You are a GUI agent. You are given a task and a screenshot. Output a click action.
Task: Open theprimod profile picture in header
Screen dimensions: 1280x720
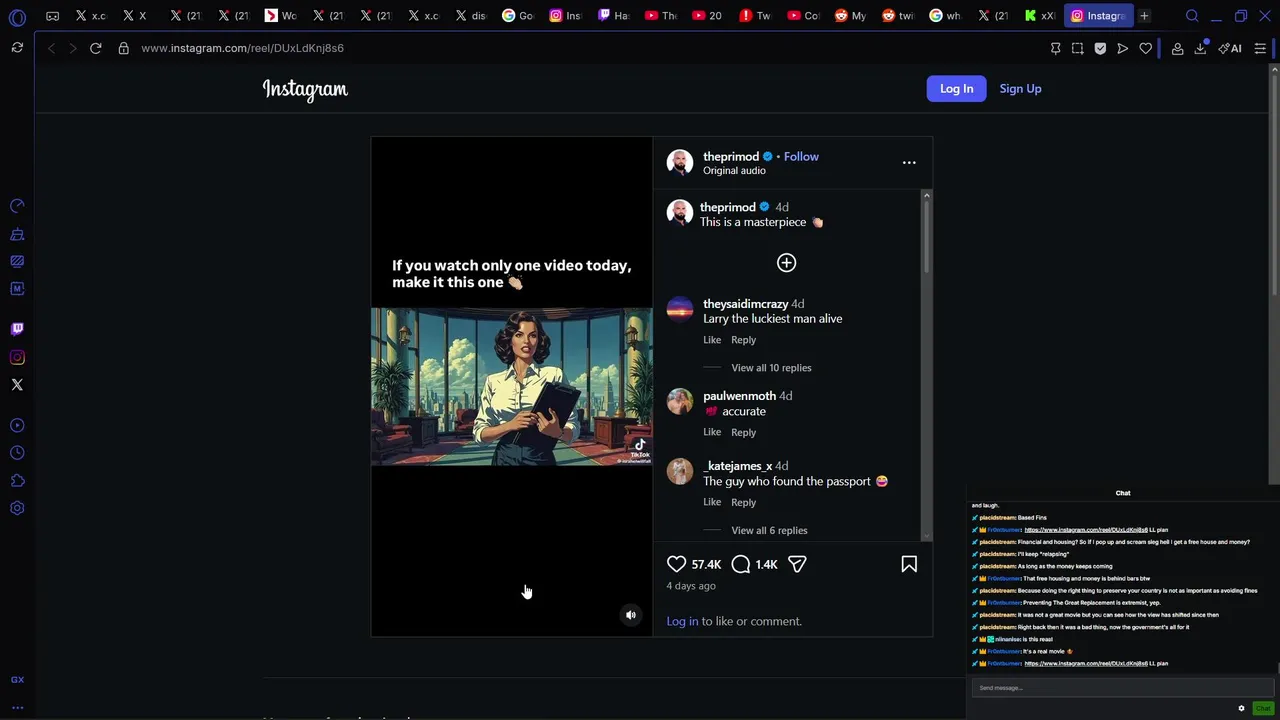pyautogui.click(x=680, y=162)
